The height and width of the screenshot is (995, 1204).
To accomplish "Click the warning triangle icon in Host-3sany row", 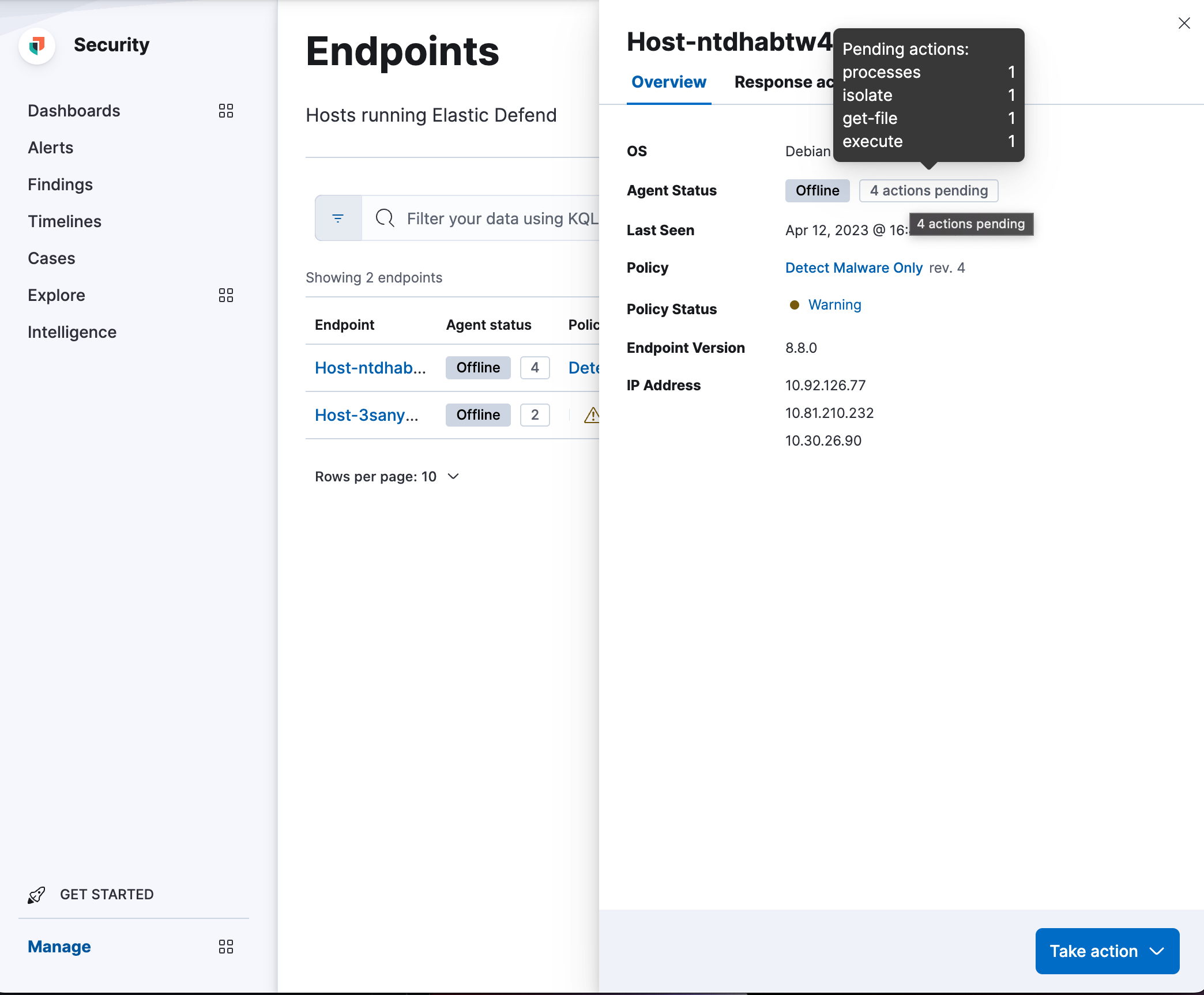I will pyautogui.click(x=592, y=415).
